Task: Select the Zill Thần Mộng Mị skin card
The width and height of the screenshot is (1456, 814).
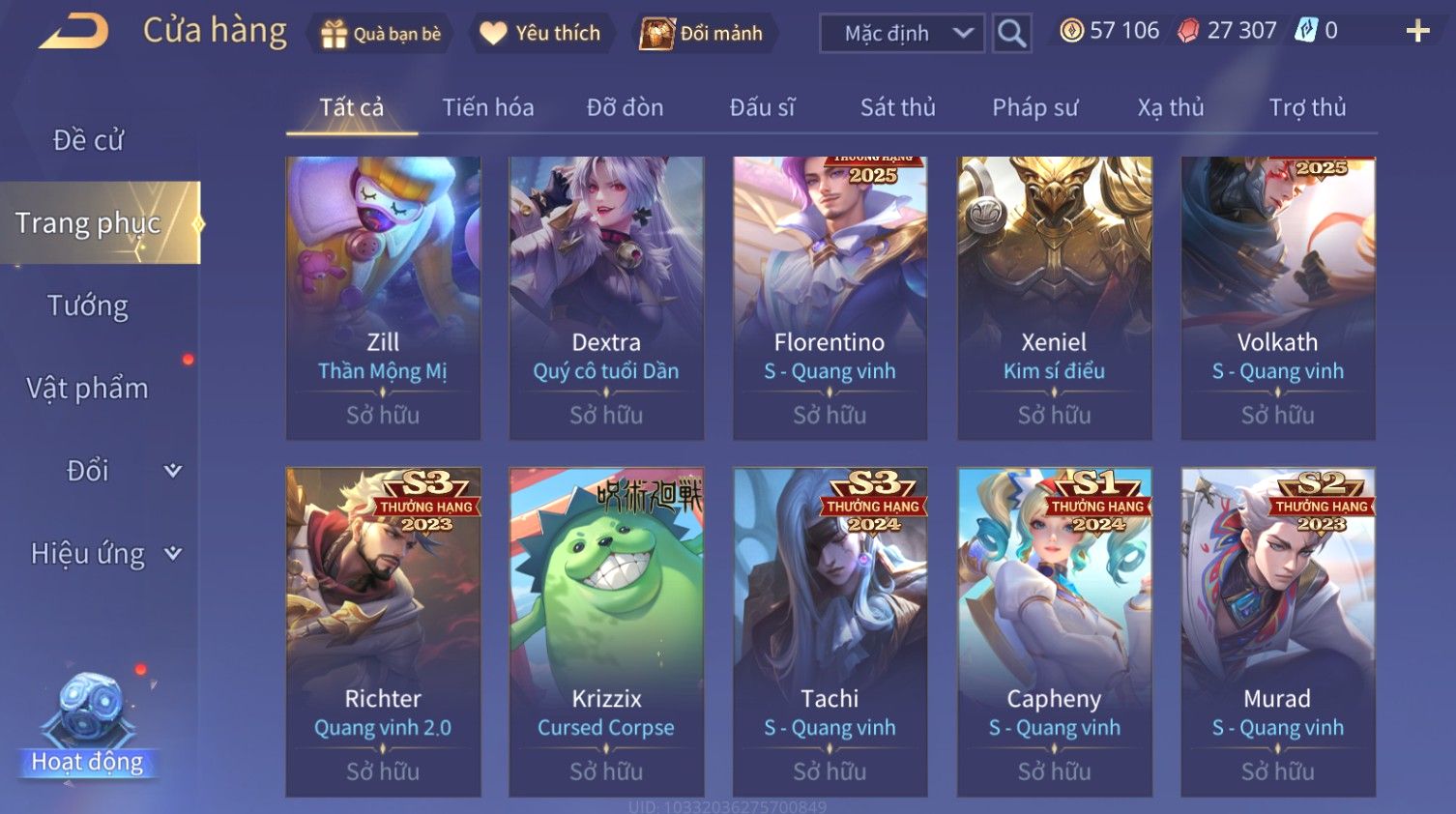Action: [x=384, y=298]
